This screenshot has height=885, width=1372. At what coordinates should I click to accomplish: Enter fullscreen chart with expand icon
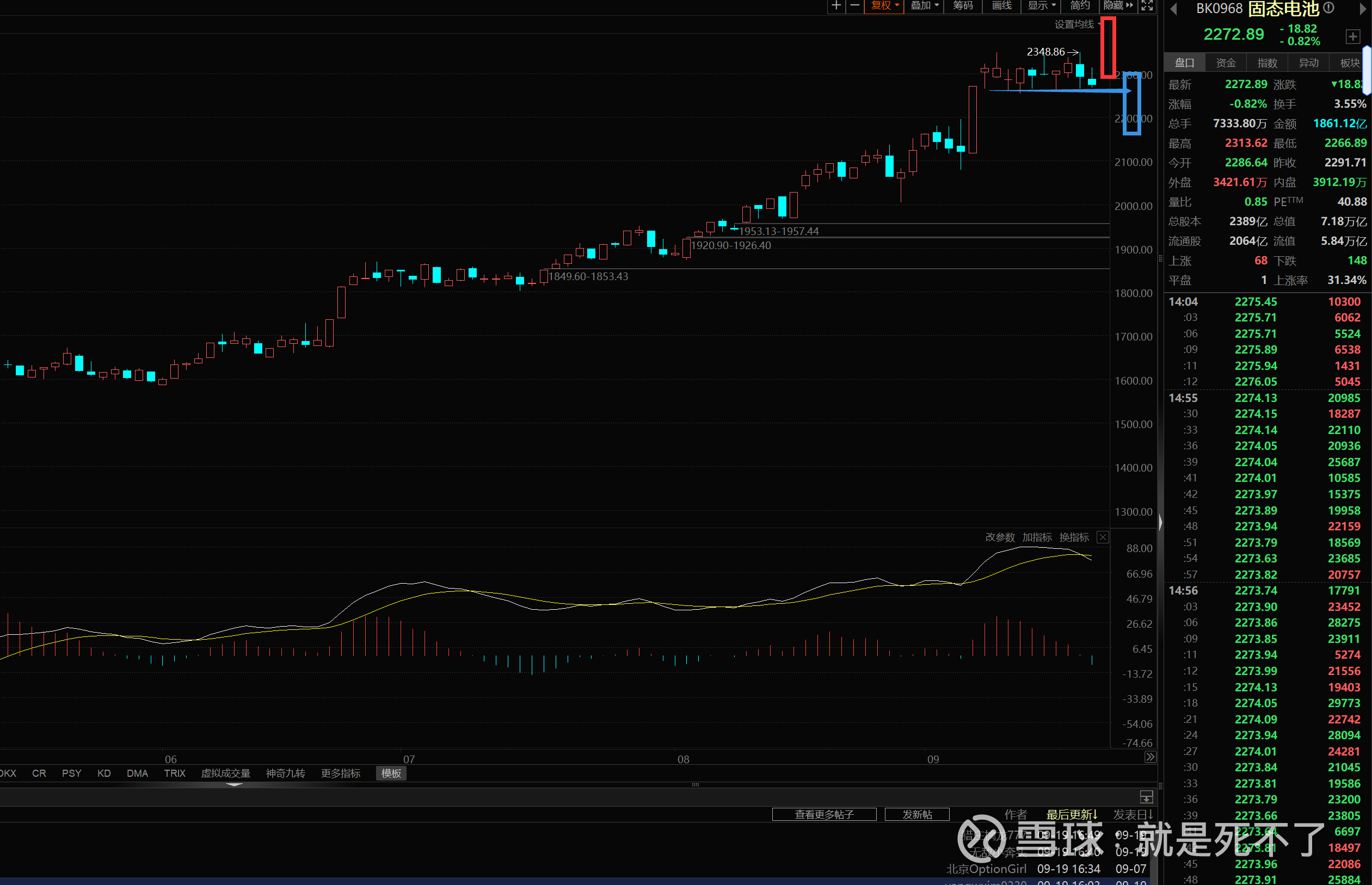coord(1147,6)
